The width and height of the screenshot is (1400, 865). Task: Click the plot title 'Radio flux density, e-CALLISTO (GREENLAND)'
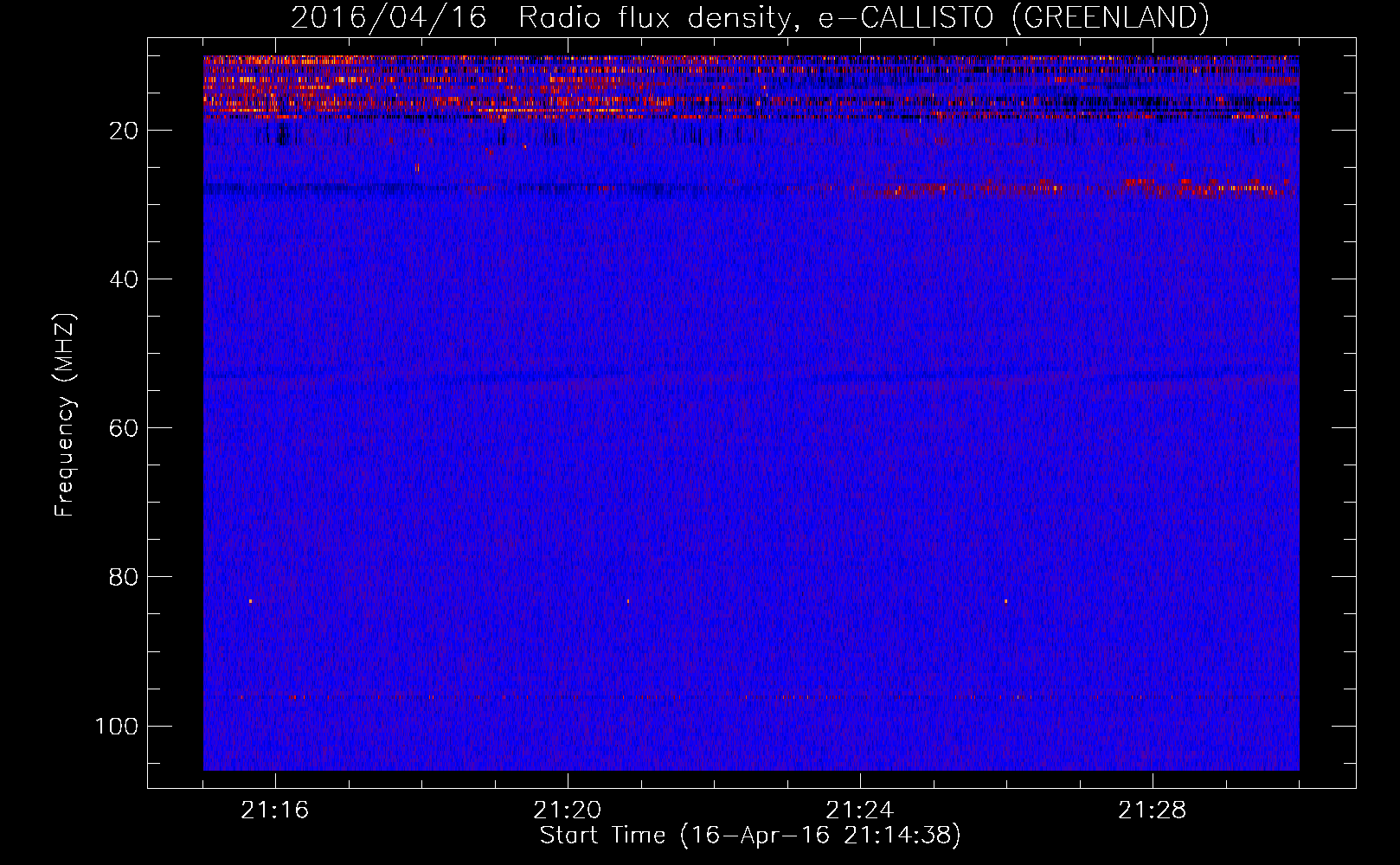(x=864, y=18)
